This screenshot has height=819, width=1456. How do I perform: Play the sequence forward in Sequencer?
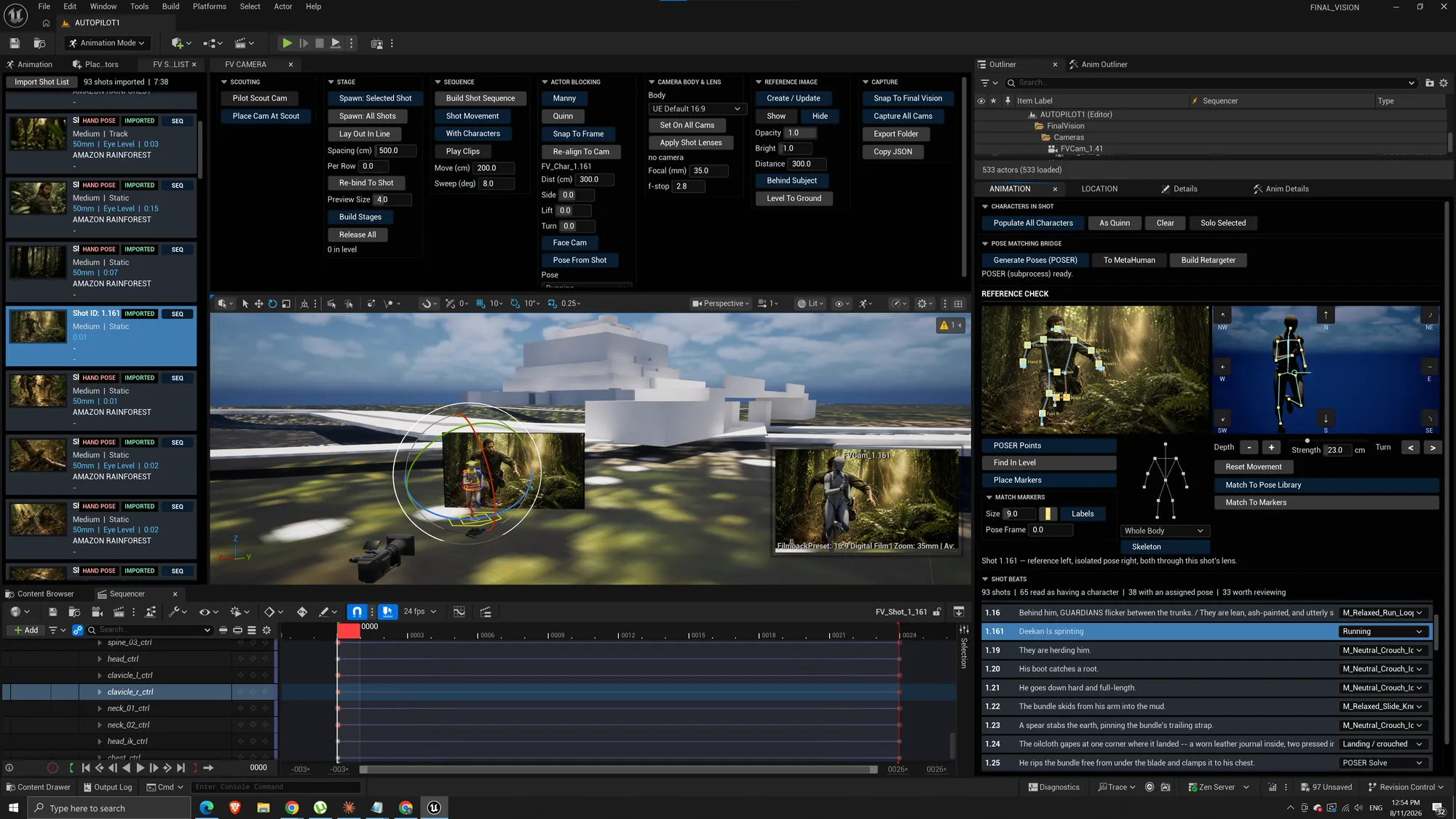click(141, 768)
